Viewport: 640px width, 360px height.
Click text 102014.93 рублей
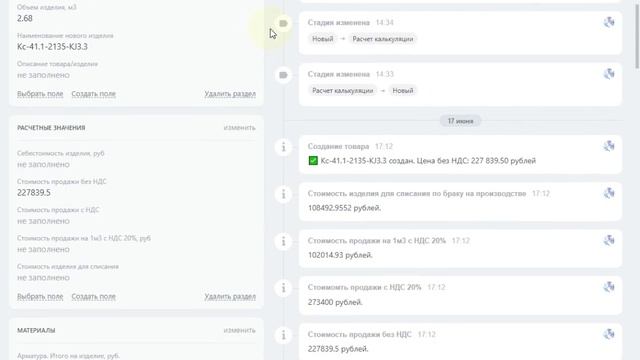[x=340, y=255]
